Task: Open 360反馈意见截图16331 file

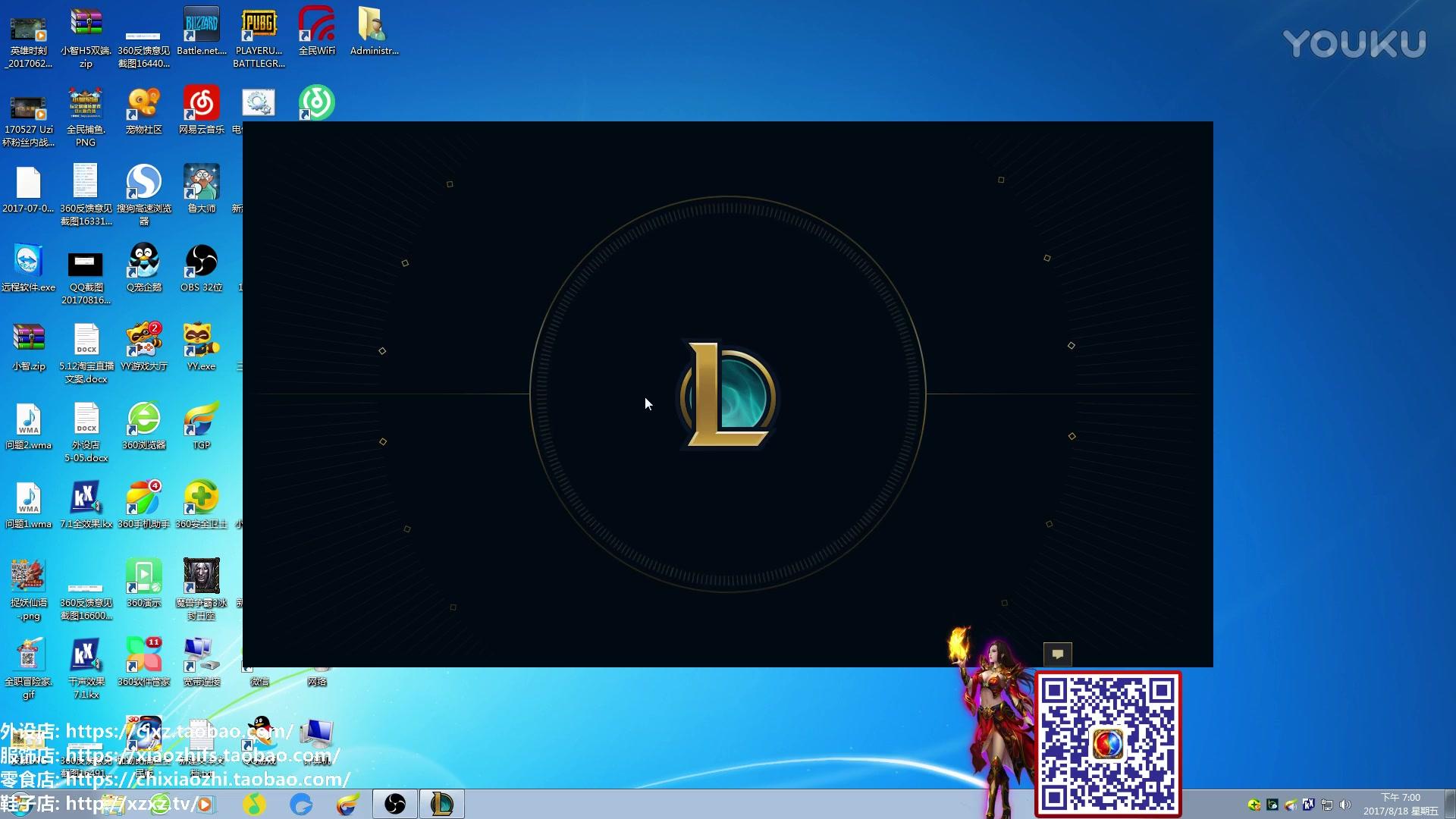Action: click(86, 195)
